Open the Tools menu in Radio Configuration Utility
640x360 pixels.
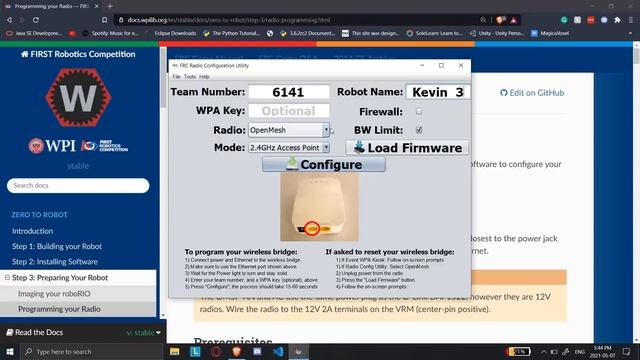click(190, 76)
